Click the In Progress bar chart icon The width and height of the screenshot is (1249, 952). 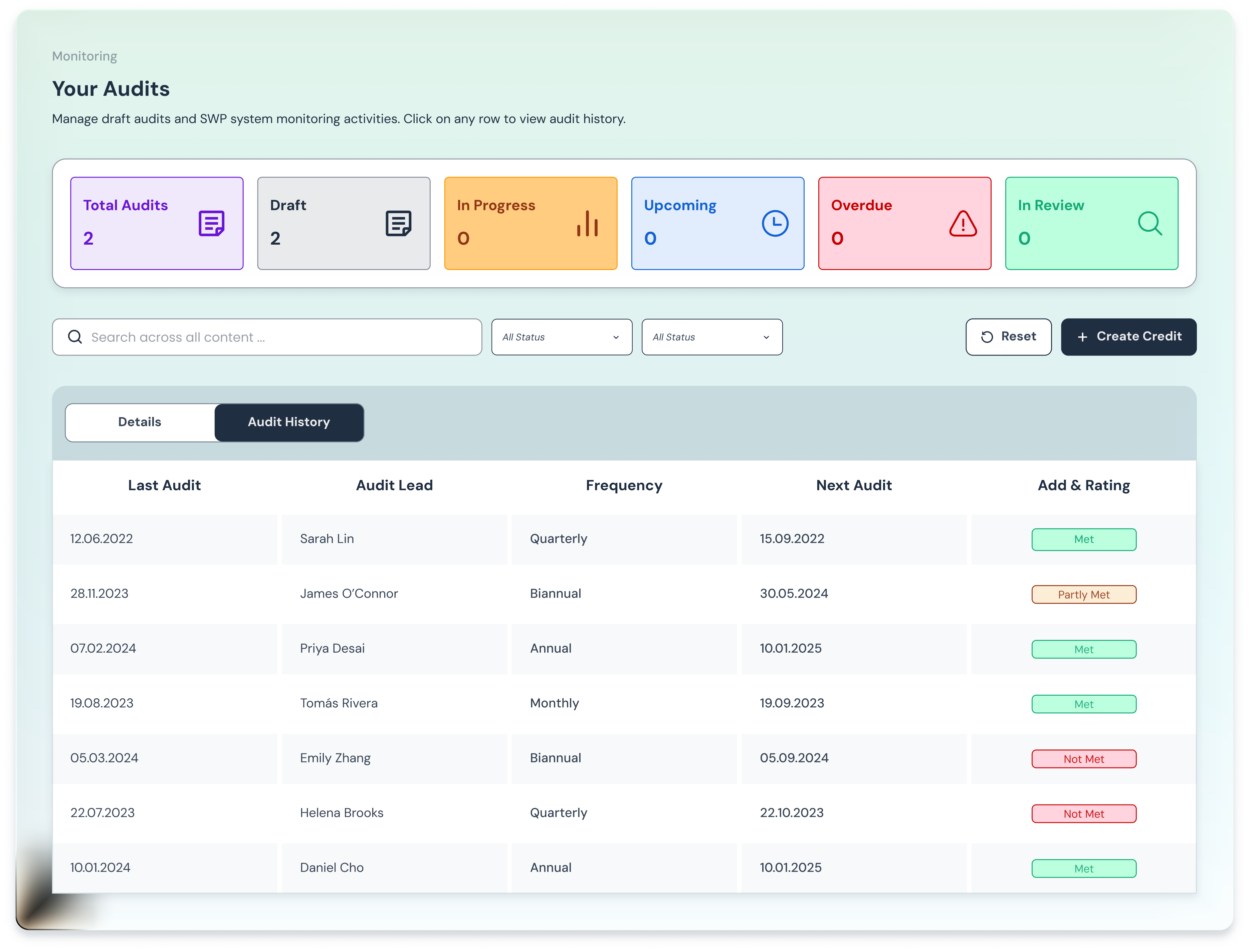(588, 223)
